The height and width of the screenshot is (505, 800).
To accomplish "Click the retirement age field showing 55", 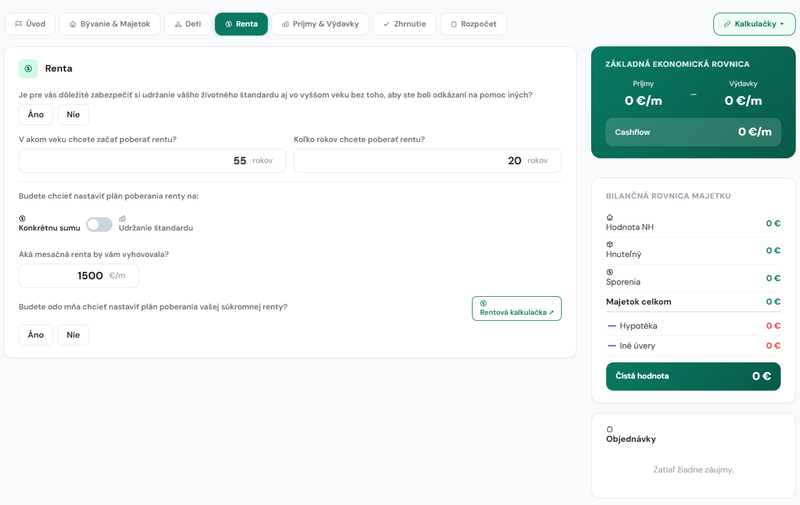I will (153, 161).
